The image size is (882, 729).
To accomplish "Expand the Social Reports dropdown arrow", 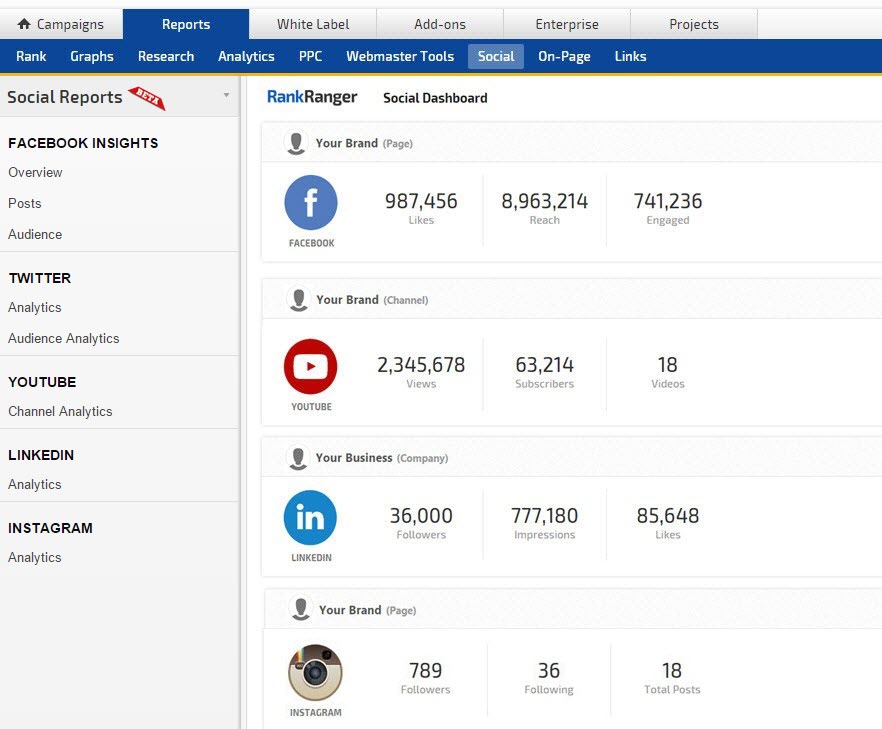I will point(226,96).
